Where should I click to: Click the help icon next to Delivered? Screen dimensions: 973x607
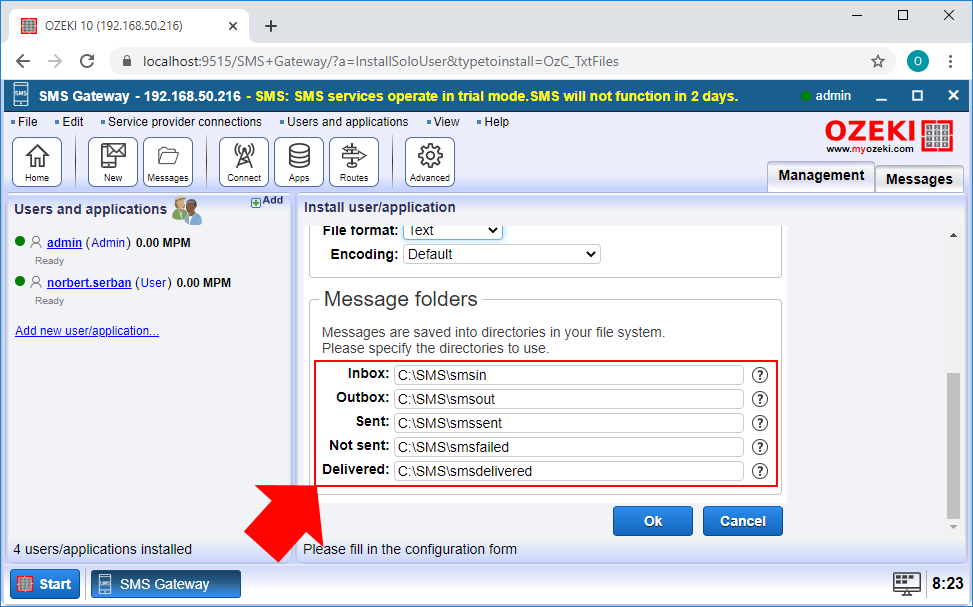pos(760,471)
